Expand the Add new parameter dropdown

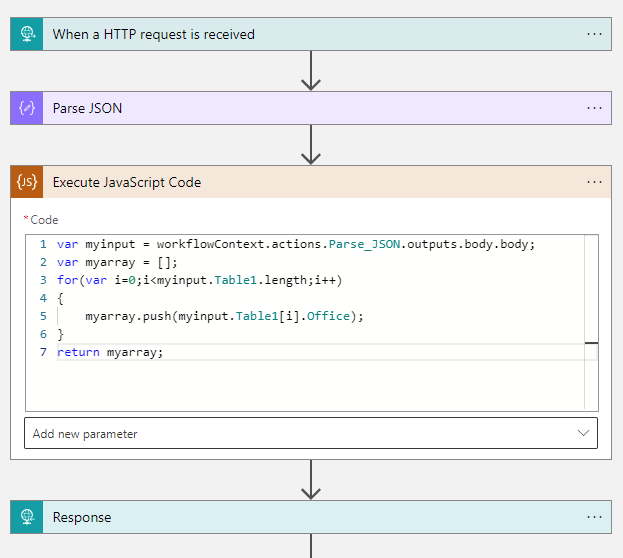pyautogui.click(x=583, y=433)
